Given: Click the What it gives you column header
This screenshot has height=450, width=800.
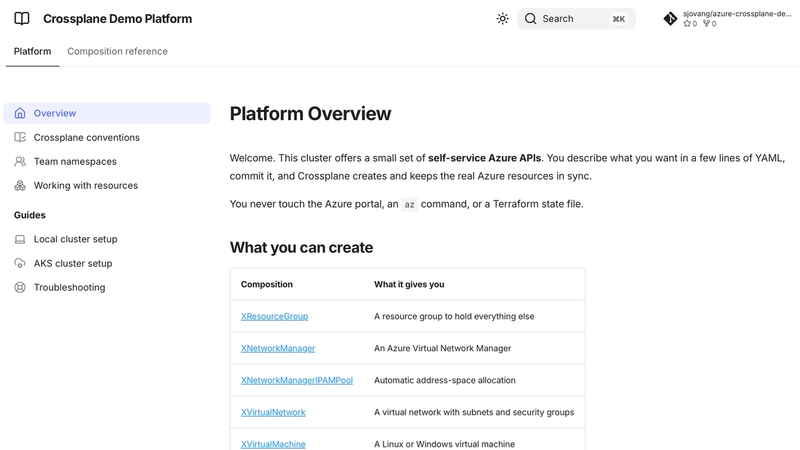Looking at the screenshot, I should [409, 284].
